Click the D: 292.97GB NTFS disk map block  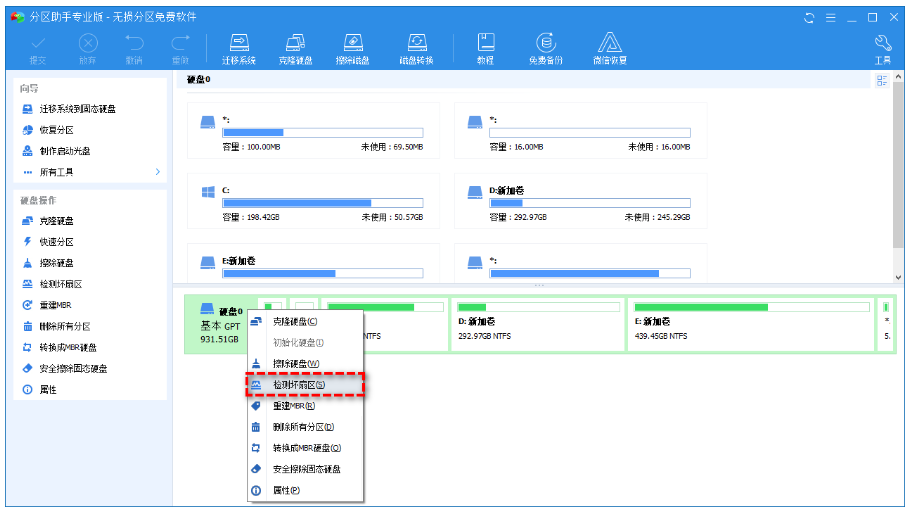tap(538, 325)
